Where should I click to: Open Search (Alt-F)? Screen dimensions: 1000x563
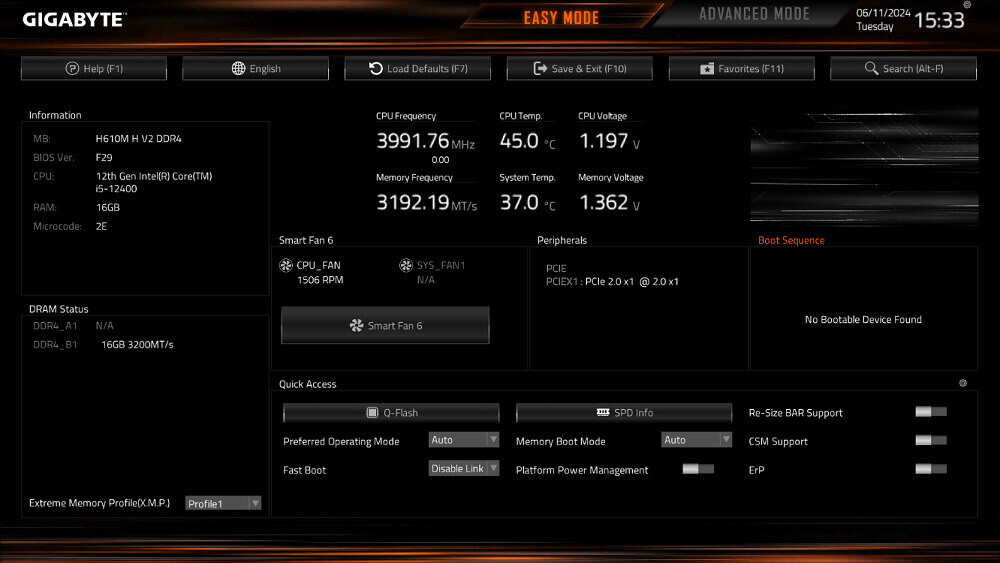pos(904,68)
